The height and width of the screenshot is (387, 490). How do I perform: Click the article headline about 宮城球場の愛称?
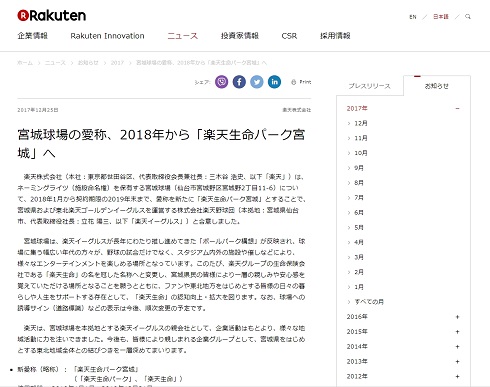tap(161, 144)
